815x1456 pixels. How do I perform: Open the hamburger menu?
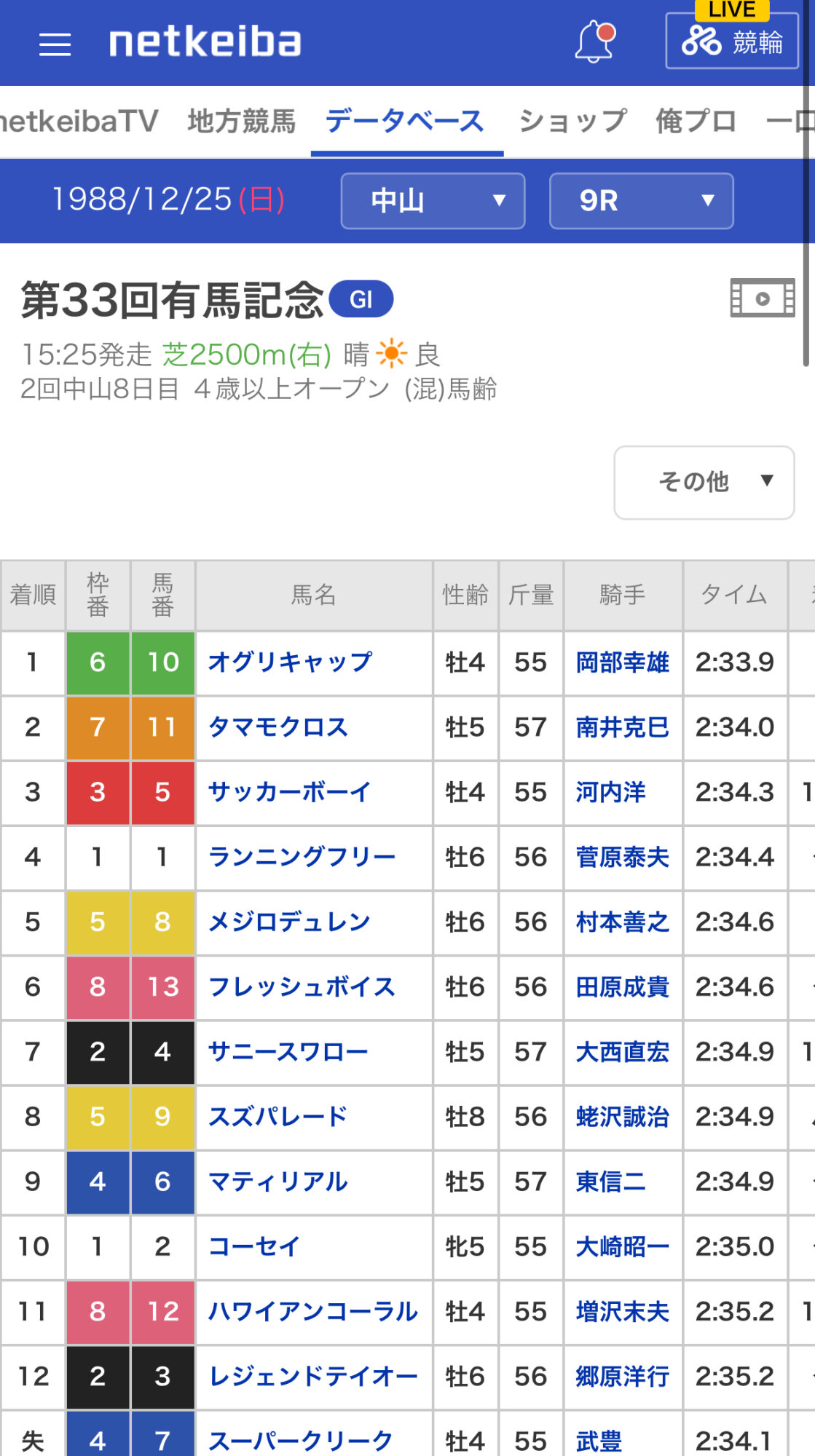55,44
